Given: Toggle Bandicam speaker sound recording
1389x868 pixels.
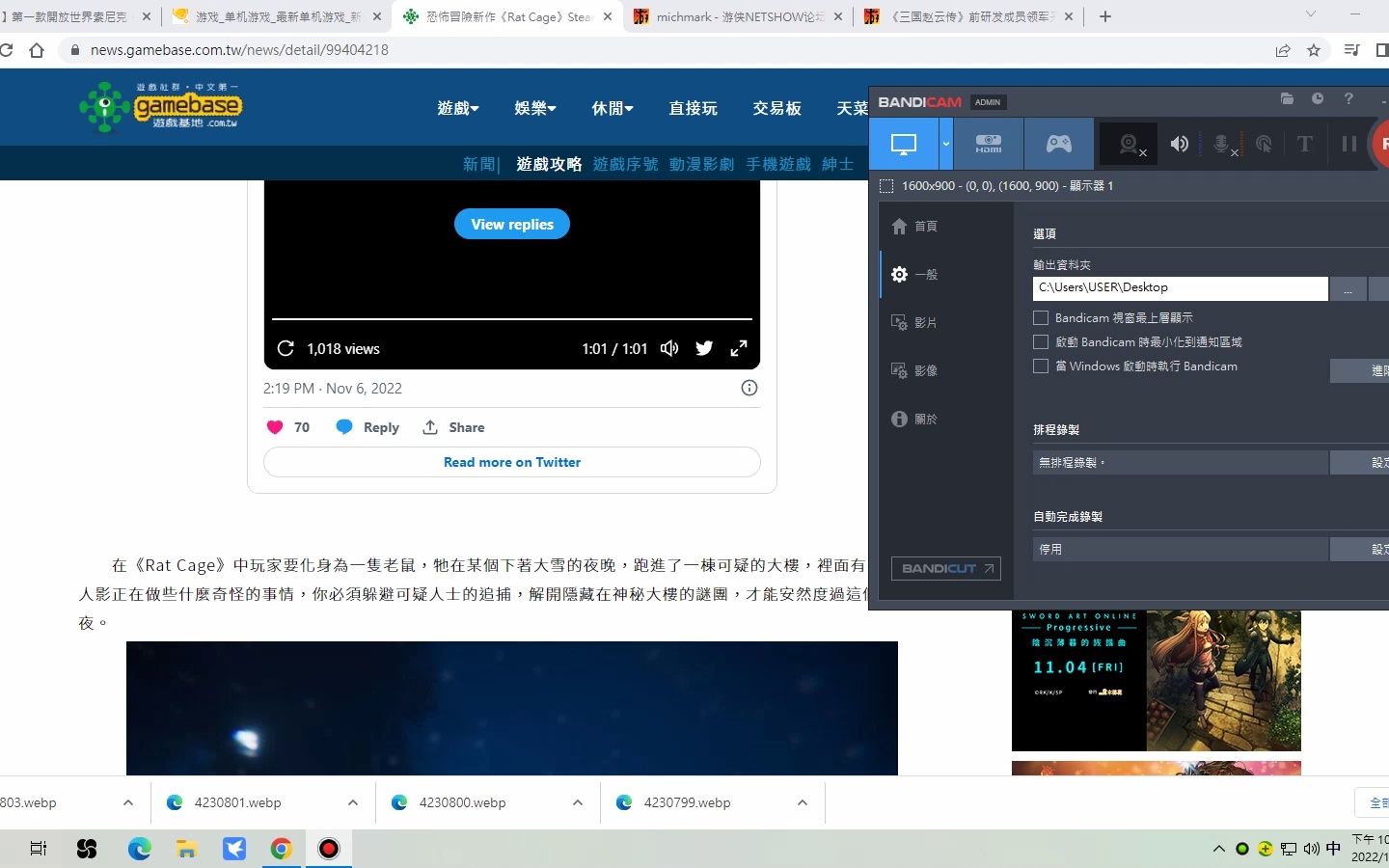Looking at the screenshot, I should pos(1179,144).
